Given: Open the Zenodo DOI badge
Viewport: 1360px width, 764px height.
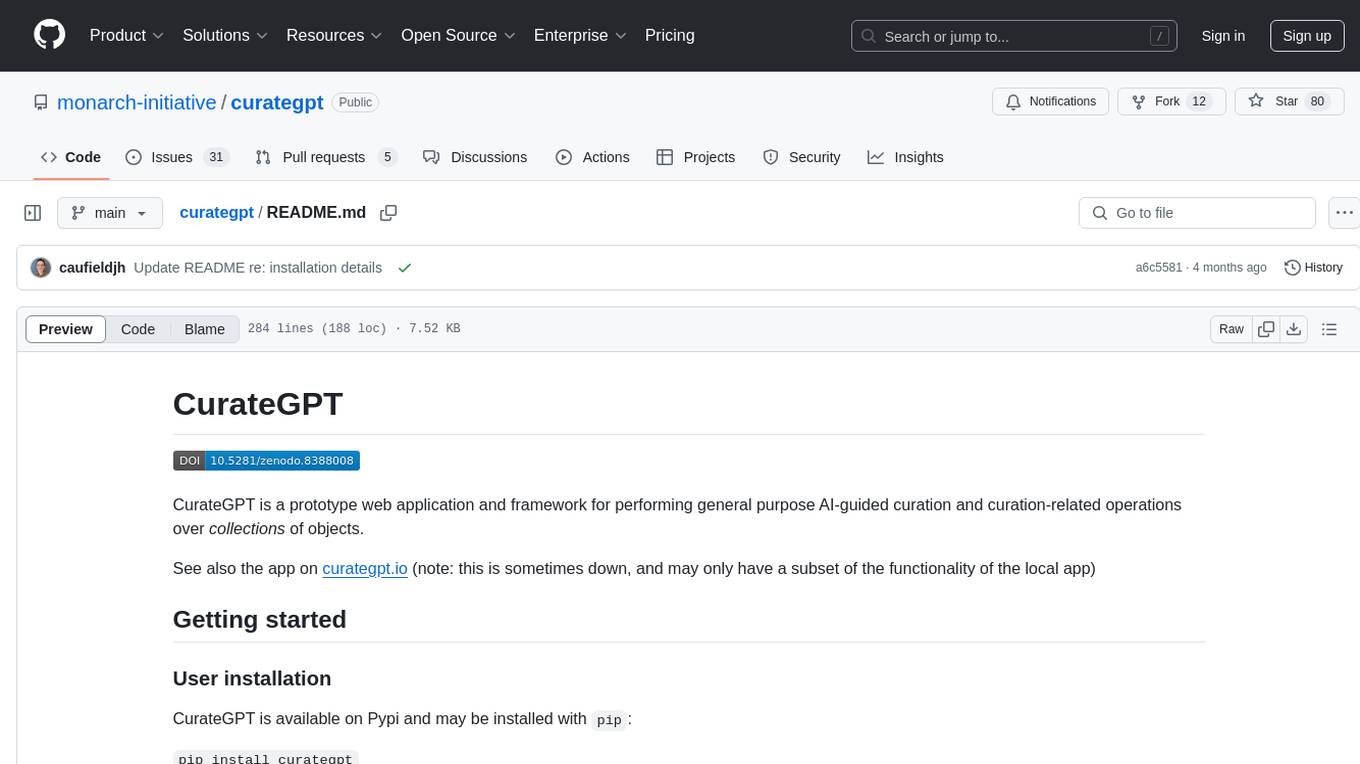Looking at the screenshot, I should (x=266, y=461).
